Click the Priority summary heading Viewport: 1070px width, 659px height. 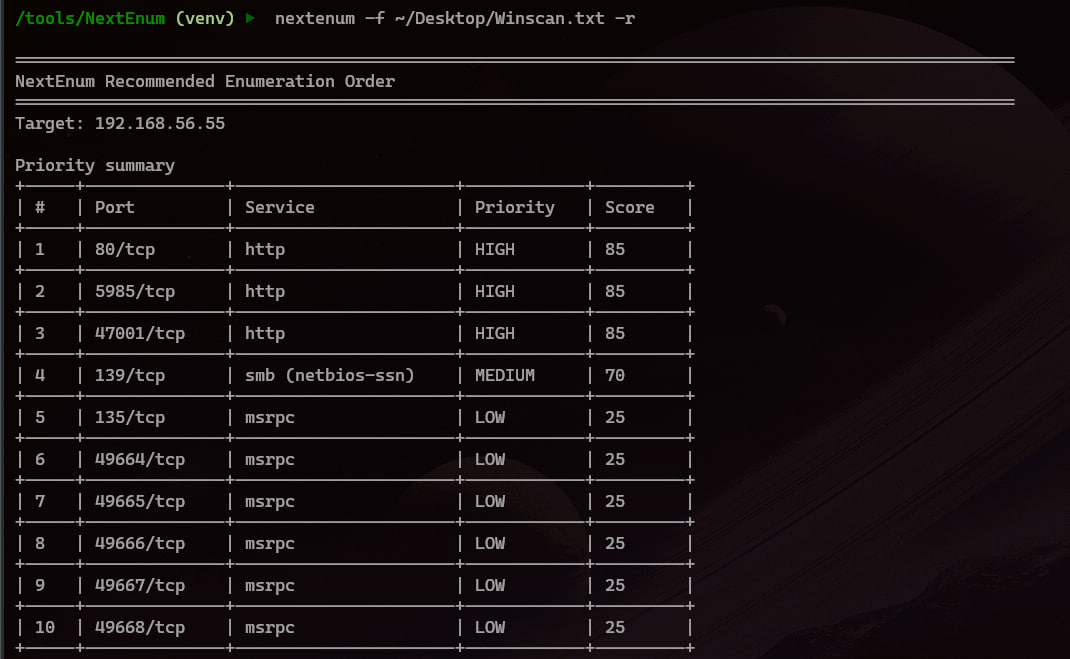coord(95,166)
